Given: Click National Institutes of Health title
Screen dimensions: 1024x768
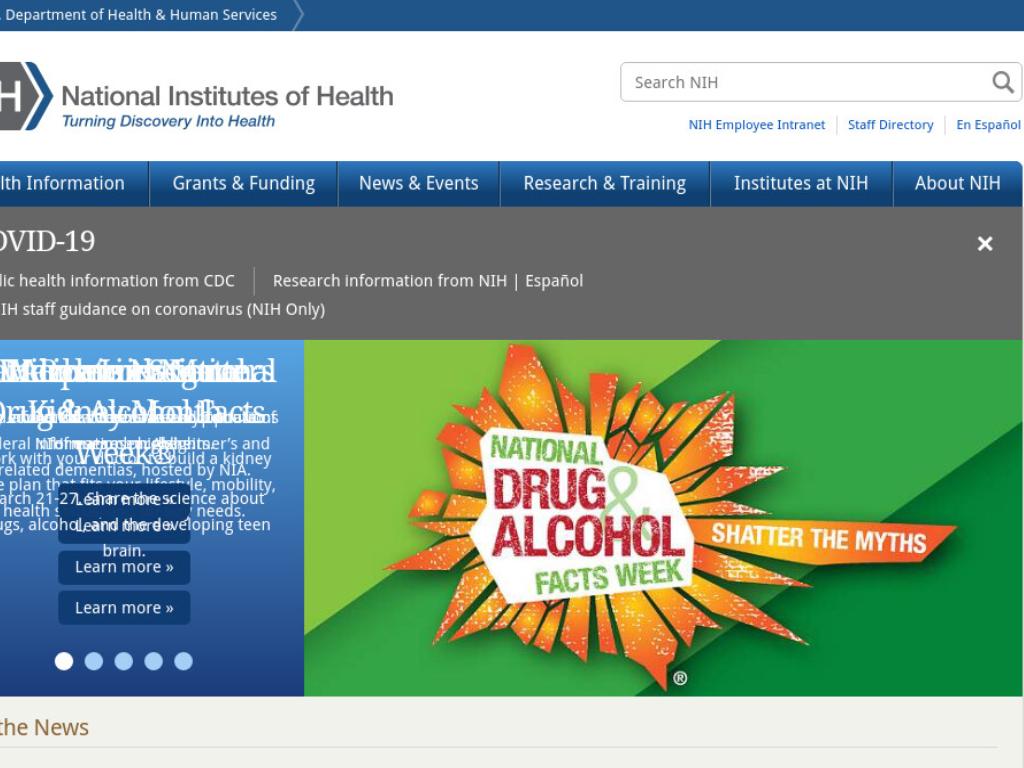Looking at the screenshot, I should pos(227,96).
